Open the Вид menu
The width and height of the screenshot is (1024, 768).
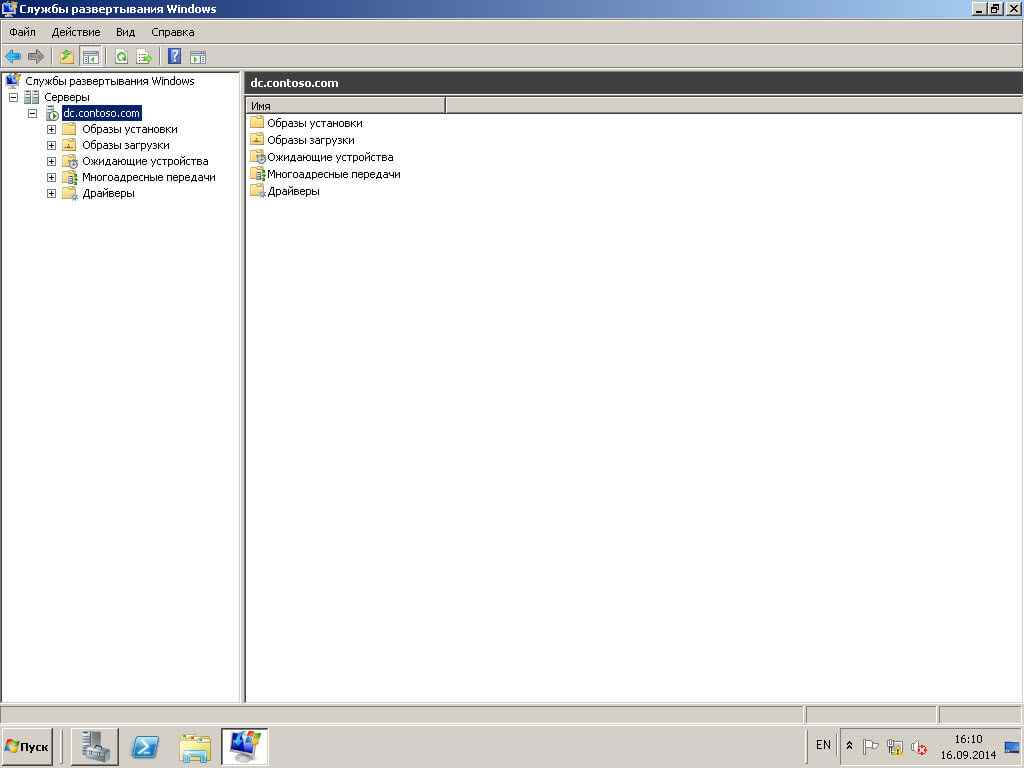pos(125,32)
